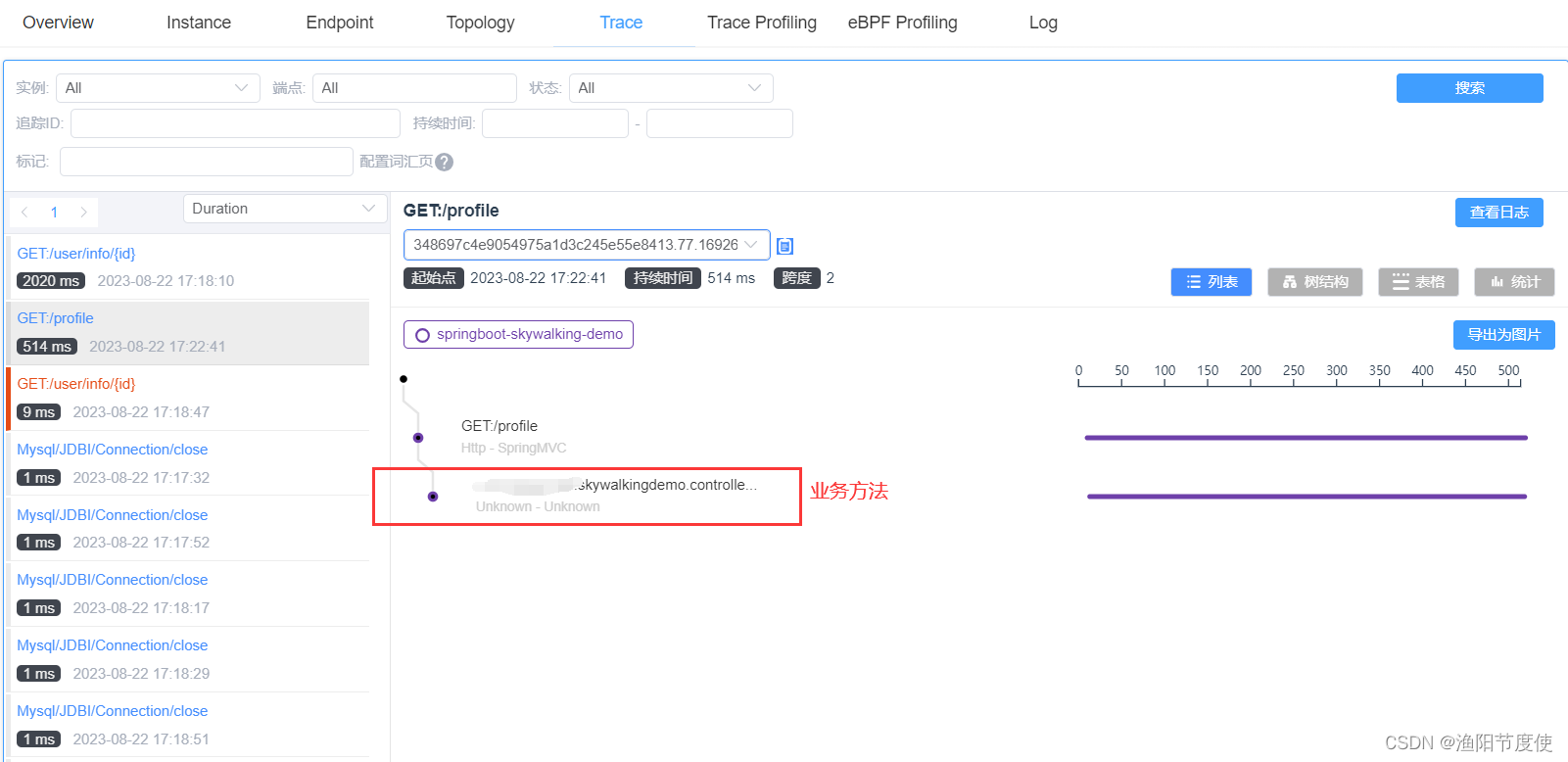The width and height of the screenshot is (1568, 762).
Task: Open Mysql/JDBI/Connection/close trace at 17:17:32
Action: point(188,463)
